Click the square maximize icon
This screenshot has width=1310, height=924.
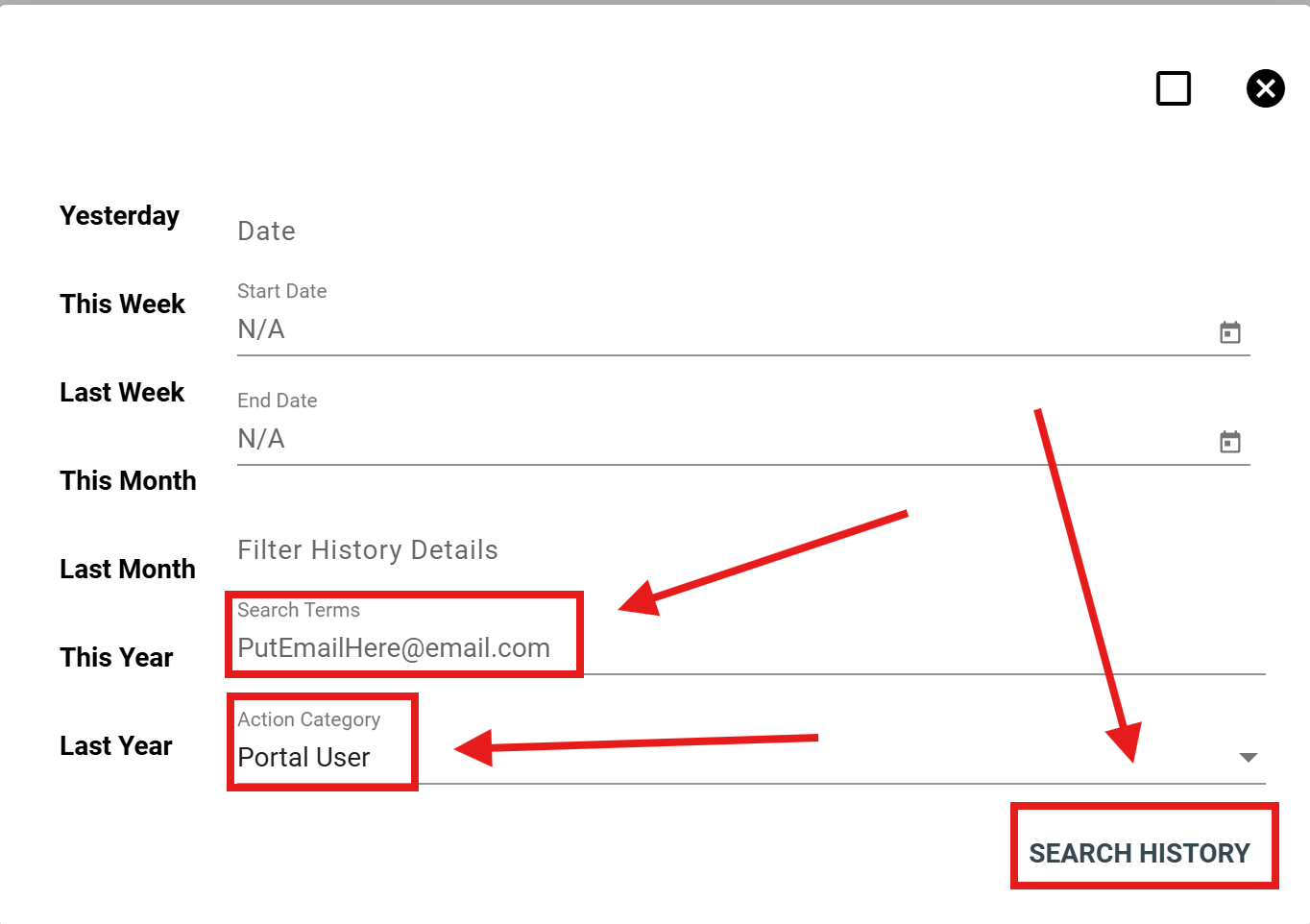click(x=1173, y=88)
